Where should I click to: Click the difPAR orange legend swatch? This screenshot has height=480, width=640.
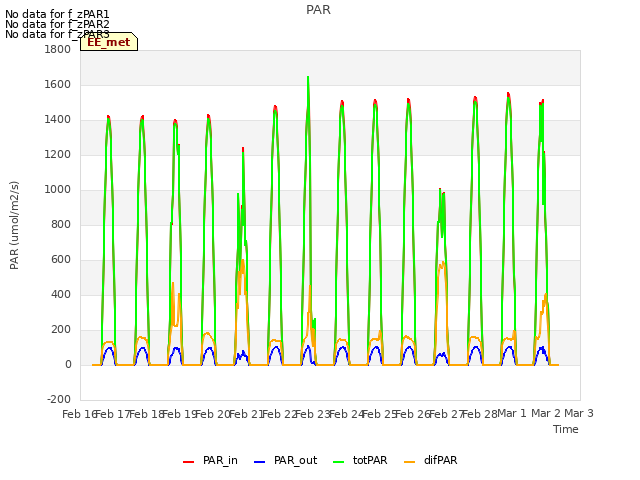pyautogui.click(x=409, y=462)
